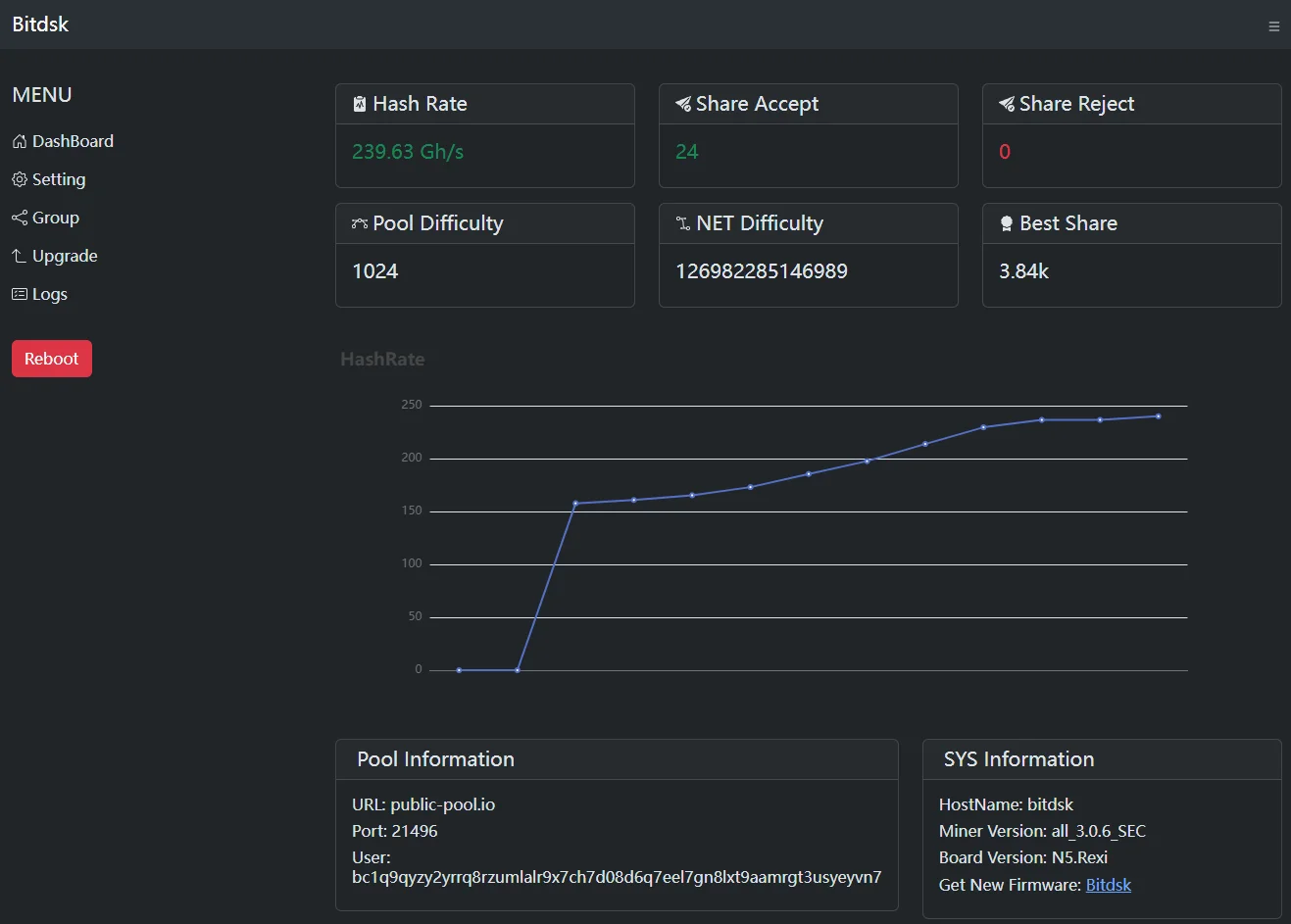
Task: Follow the Bitdsk firmware link
Action: click(x=1108, y=885)
